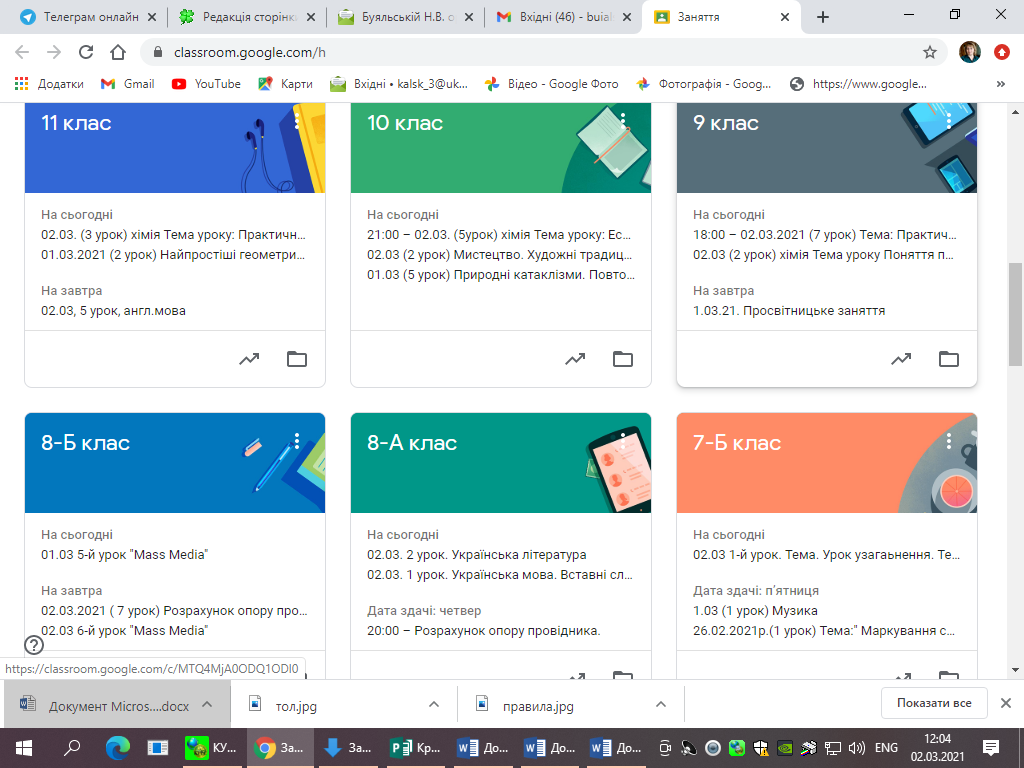Image resolution: width=1024 pixels, height=768 pixels.
Task: Expand options arrow for правила.jpg download
Action: pyautogui.click(x=660, y=704)
